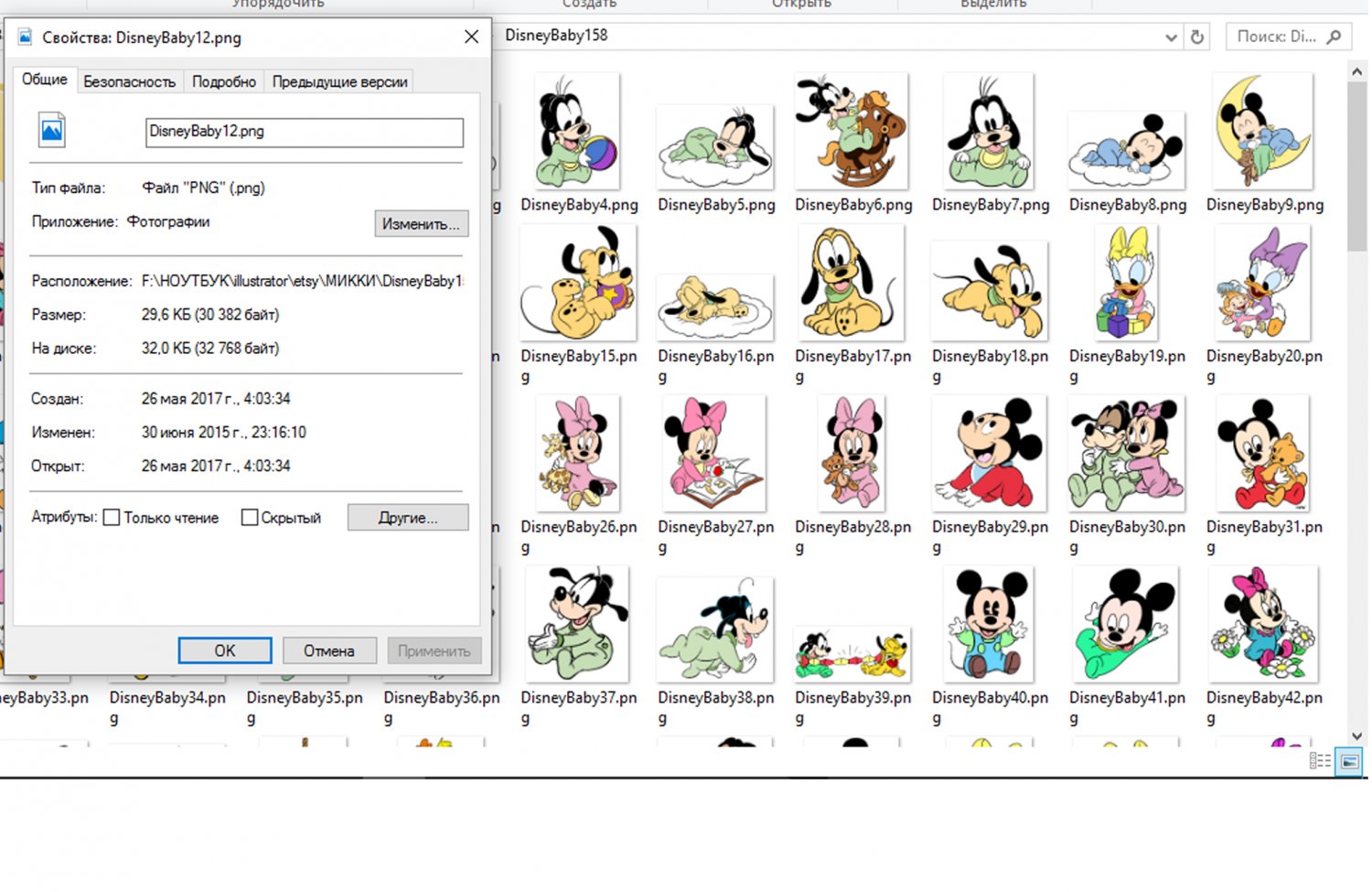Screen dimensions: 1372x892
Task: Select the DisneyBaby39.png tug-of-war thumbnail
Action: click(x=852, y=655)
